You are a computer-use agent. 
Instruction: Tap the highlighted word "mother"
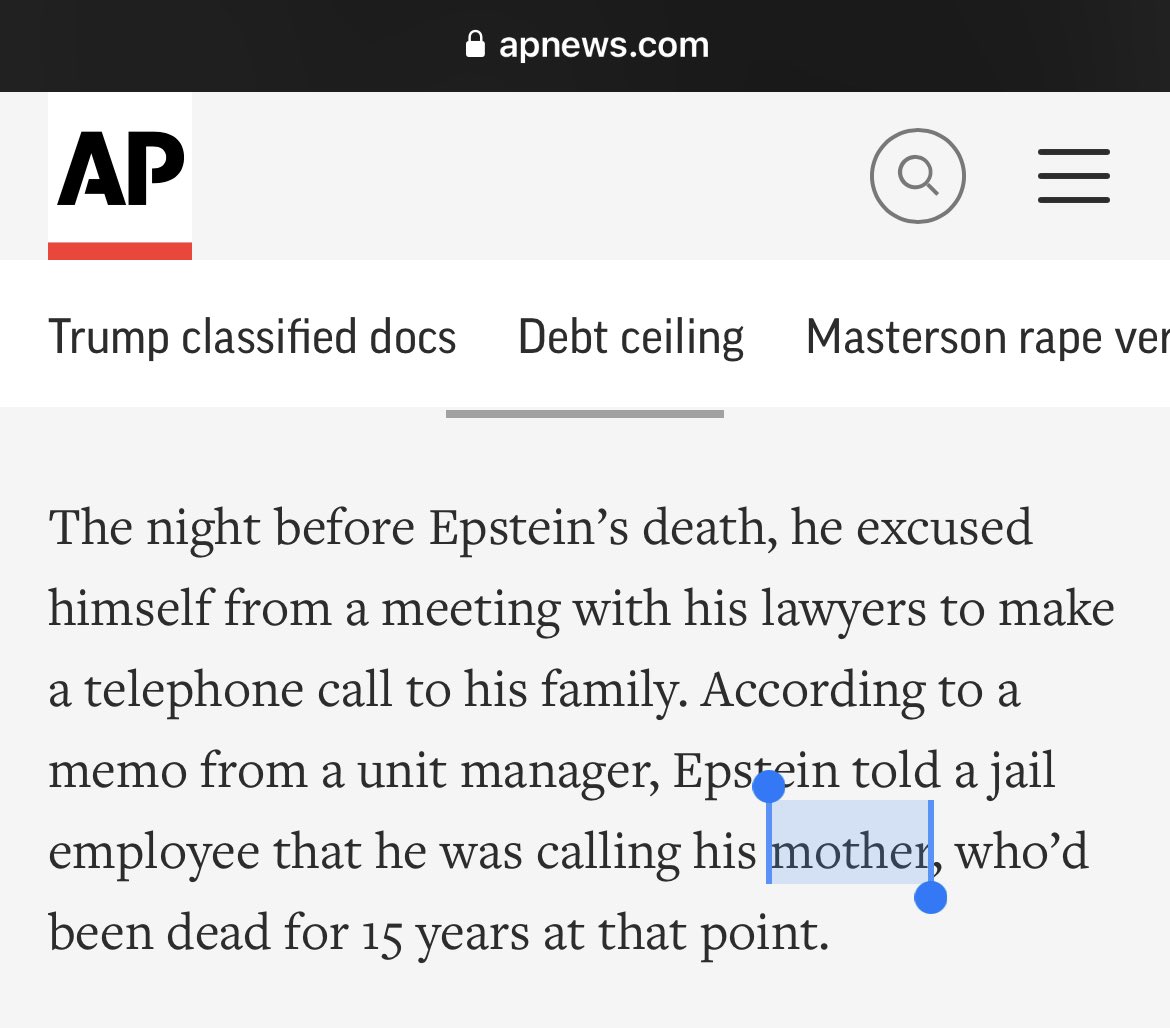point(850,852)
